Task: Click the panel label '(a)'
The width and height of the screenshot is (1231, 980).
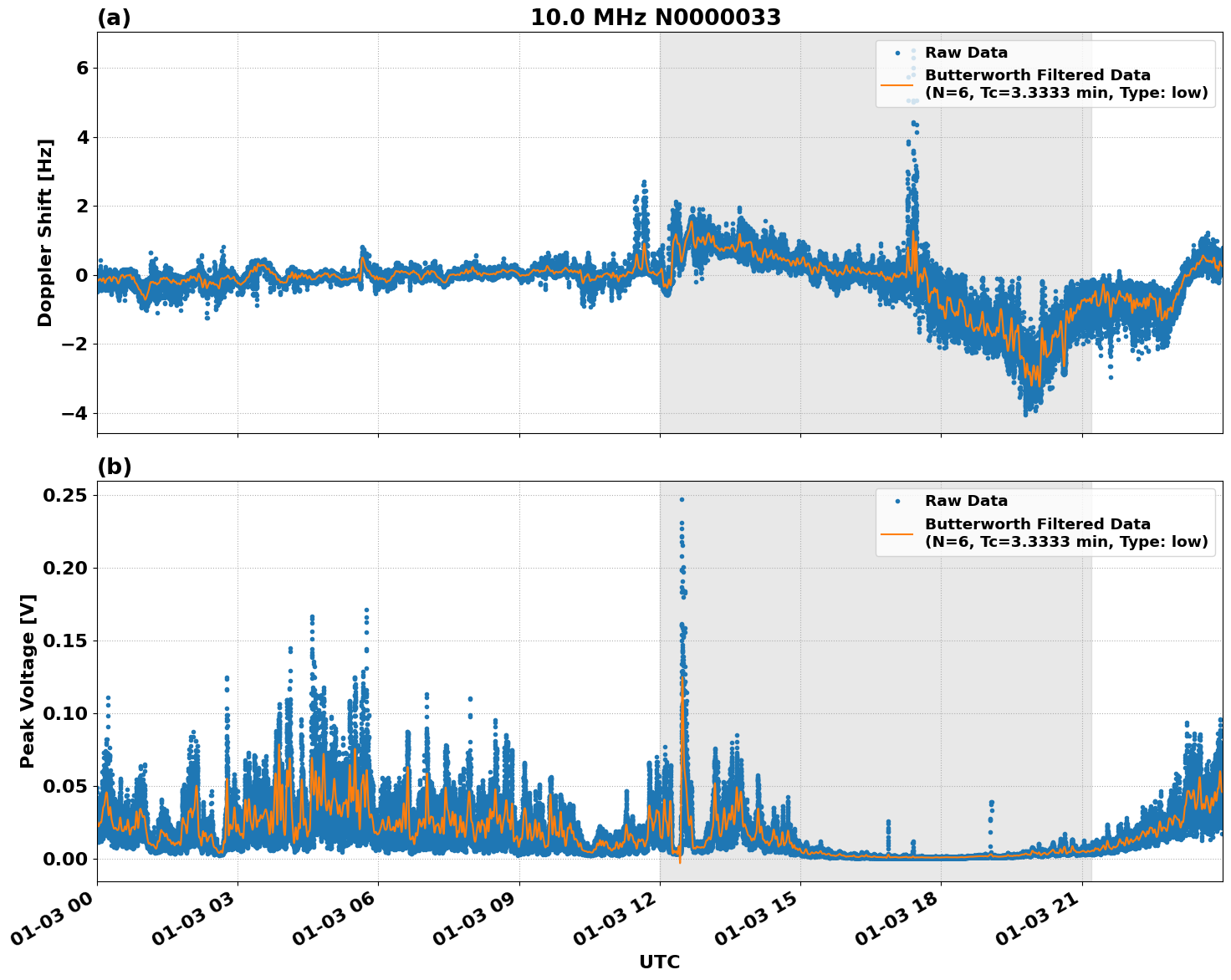Action: tap(115, 17)
